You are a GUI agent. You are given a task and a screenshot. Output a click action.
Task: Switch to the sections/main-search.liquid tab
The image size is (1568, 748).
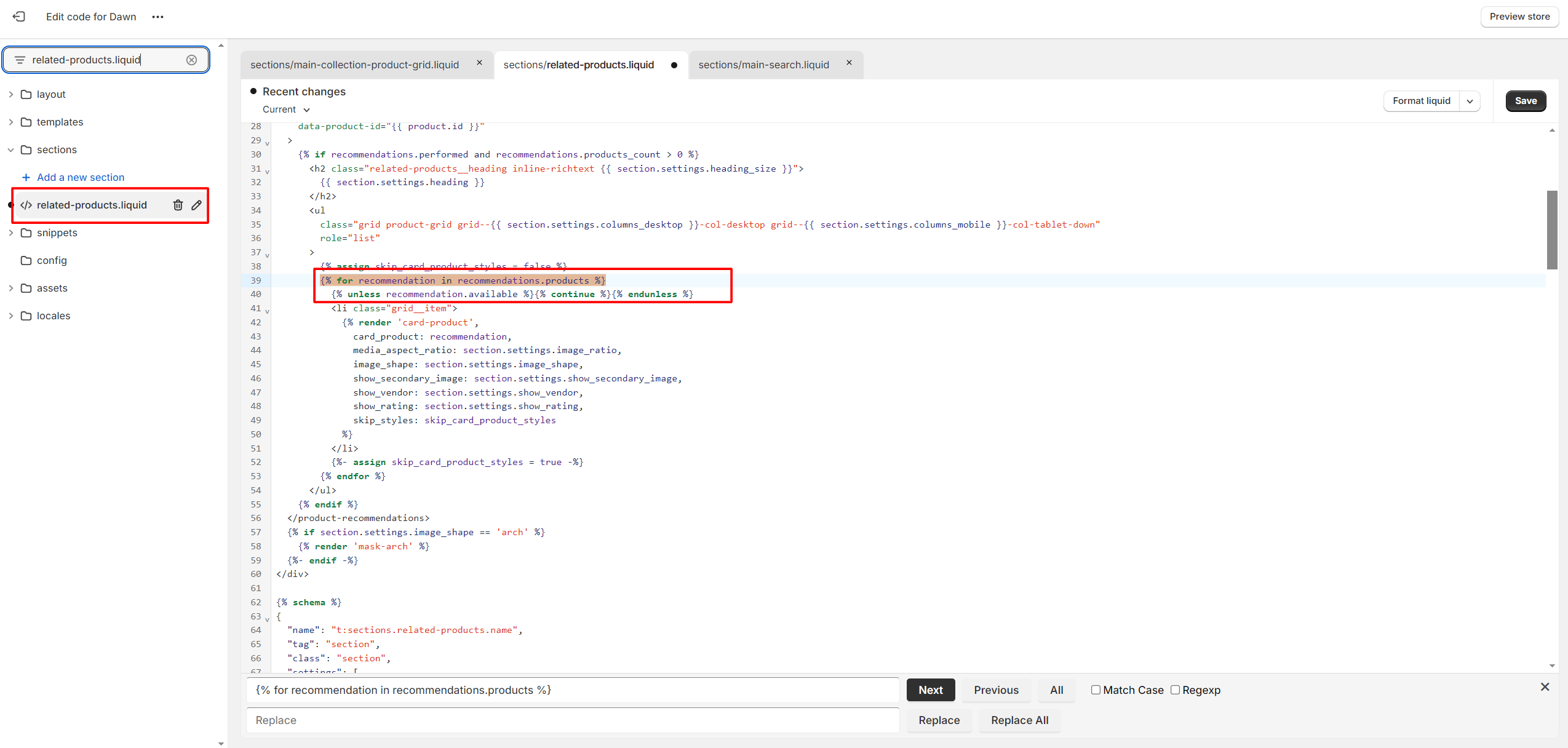(x=763, y=65)
